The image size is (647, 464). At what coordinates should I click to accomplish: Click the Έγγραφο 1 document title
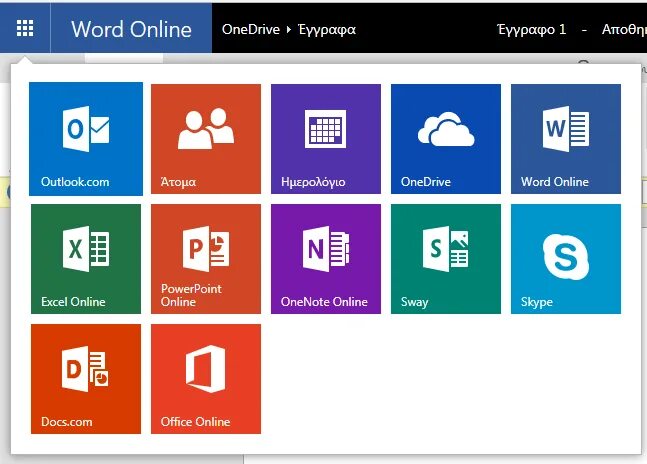tap(531, 30)
